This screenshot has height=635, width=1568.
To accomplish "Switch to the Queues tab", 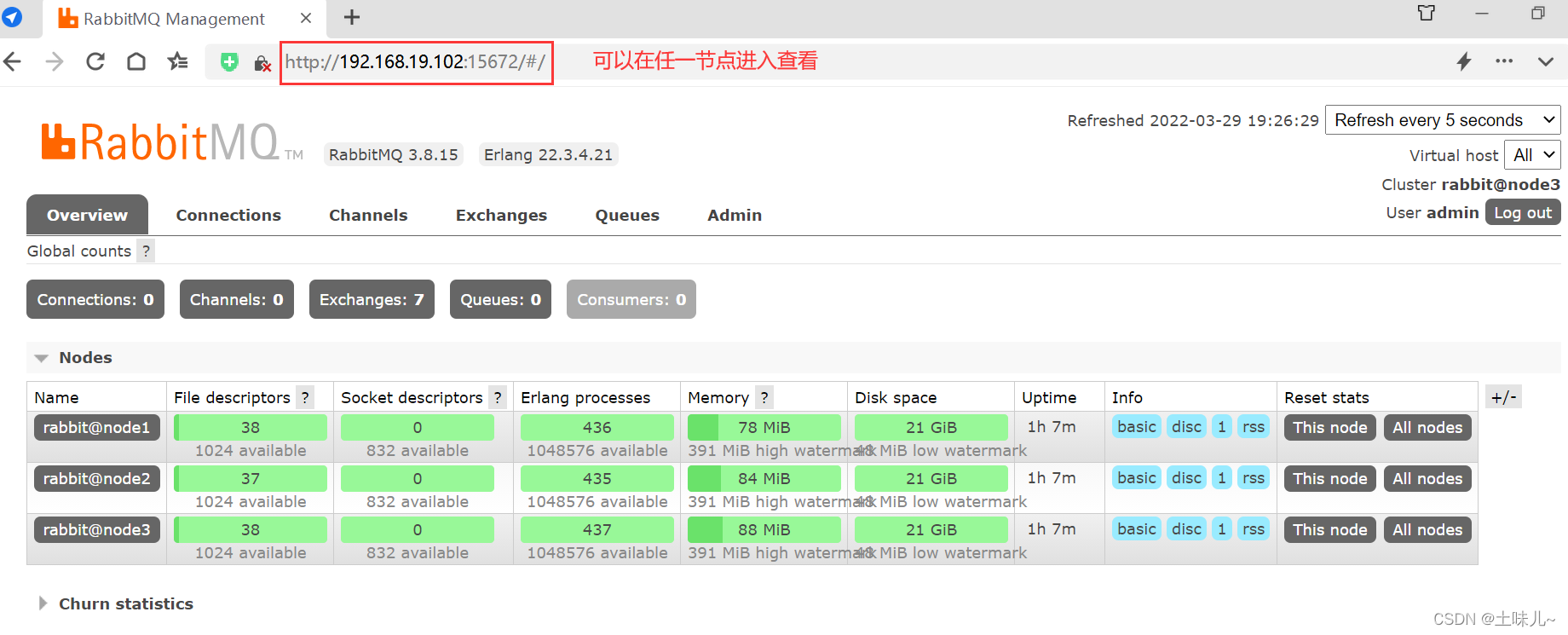I will click(627, 215).
